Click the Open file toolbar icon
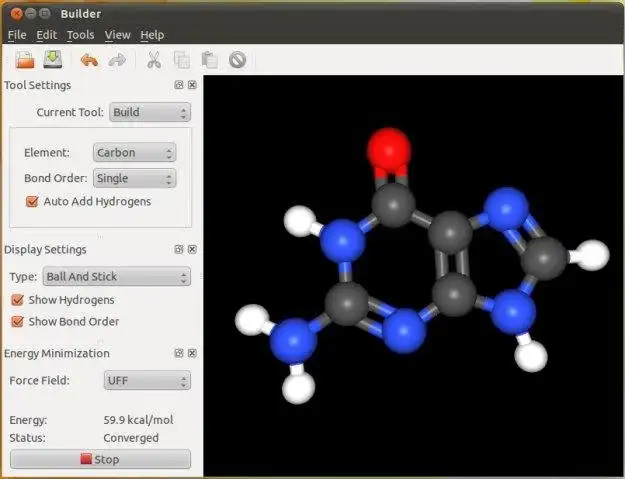625x479 pixels. (25, 60)
